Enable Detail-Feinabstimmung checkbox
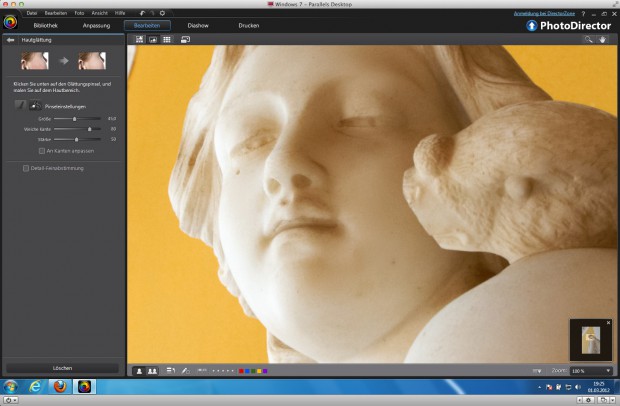 coord(26,168)
